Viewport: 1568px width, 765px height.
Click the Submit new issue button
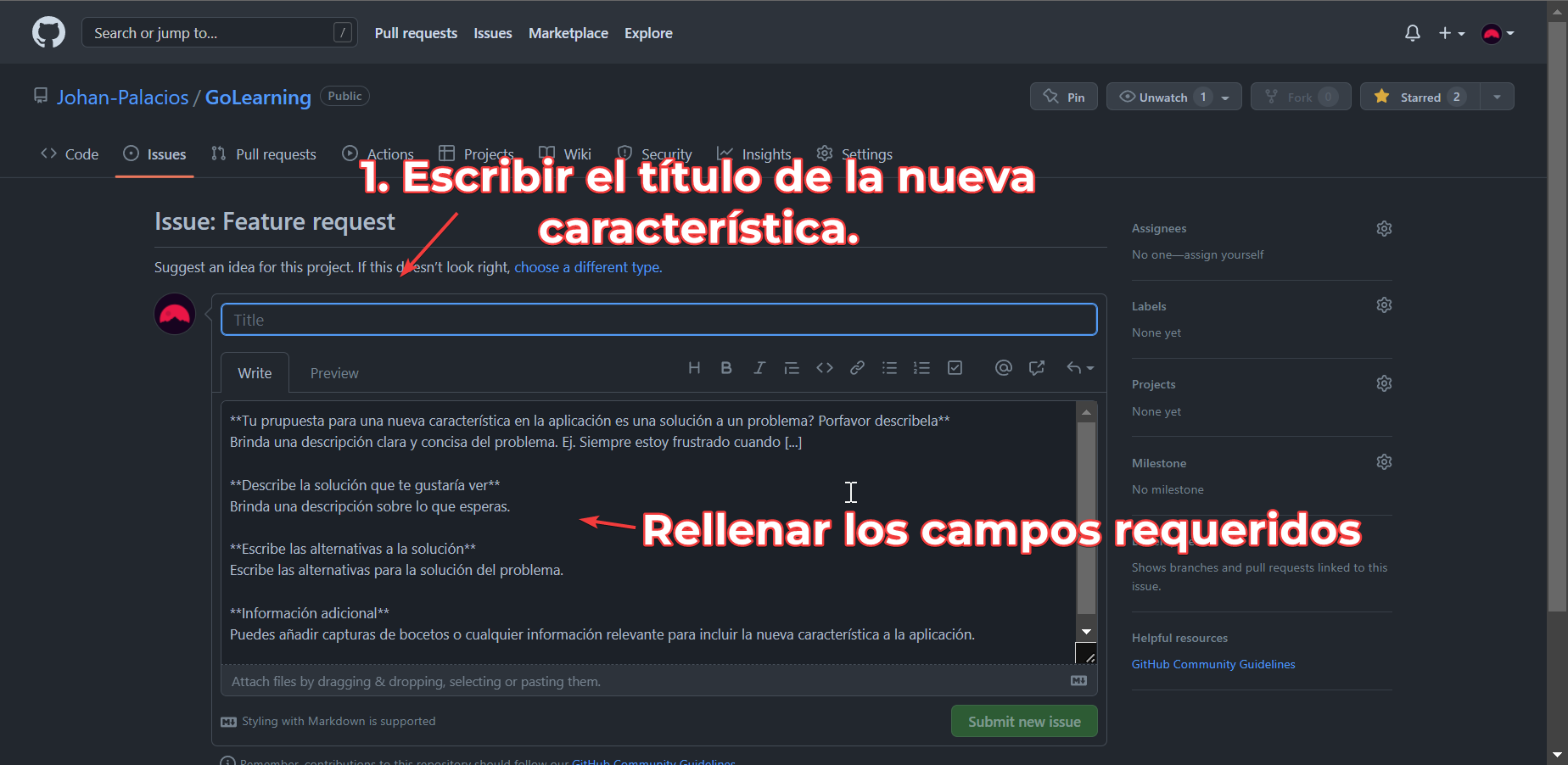tap(1024, 722)
